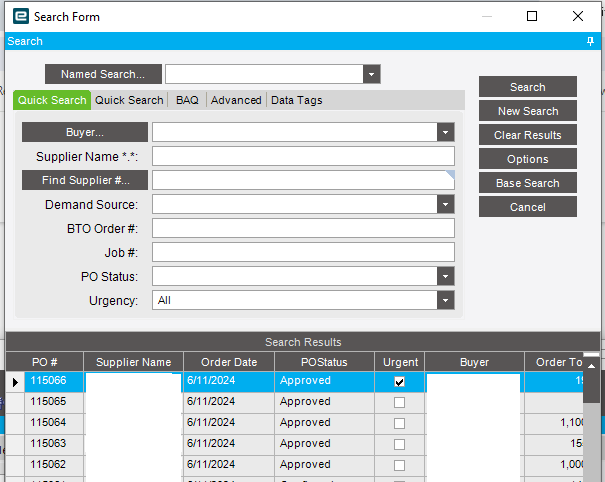Switch to the BAQ tab

(187, 100)
